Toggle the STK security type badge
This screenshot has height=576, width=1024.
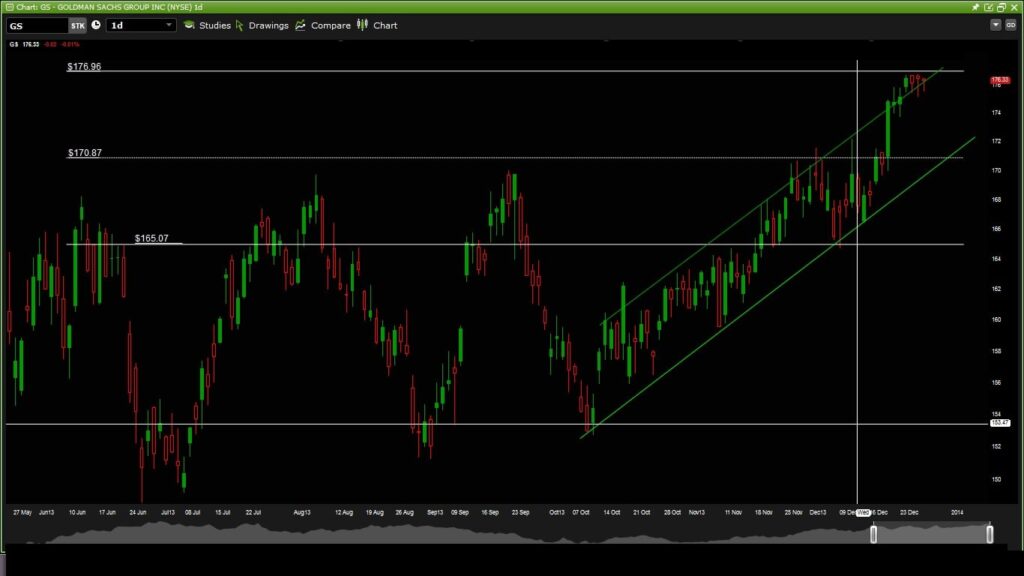(77, 25)
